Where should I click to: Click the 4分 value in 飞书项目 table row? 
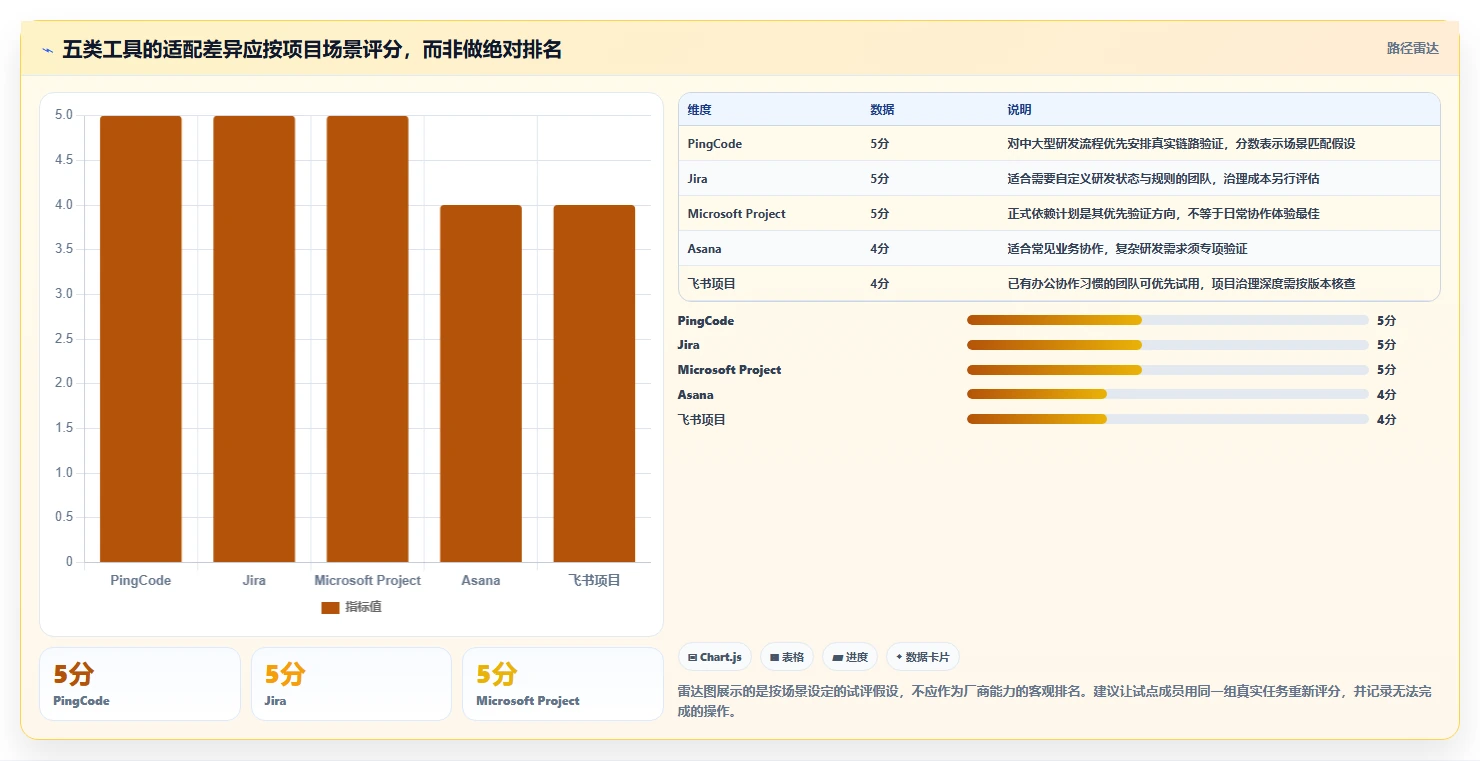tap(880, 284)
